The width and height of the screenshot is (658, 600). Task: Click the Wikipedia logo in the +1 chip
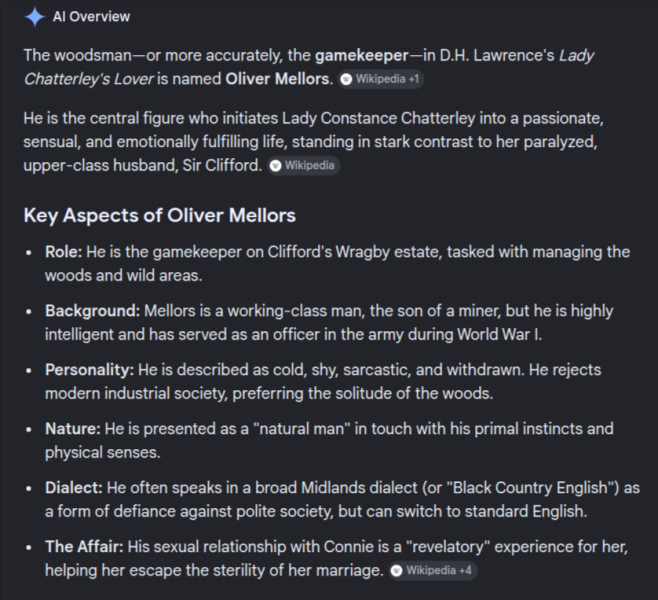(x=346, y=79)
